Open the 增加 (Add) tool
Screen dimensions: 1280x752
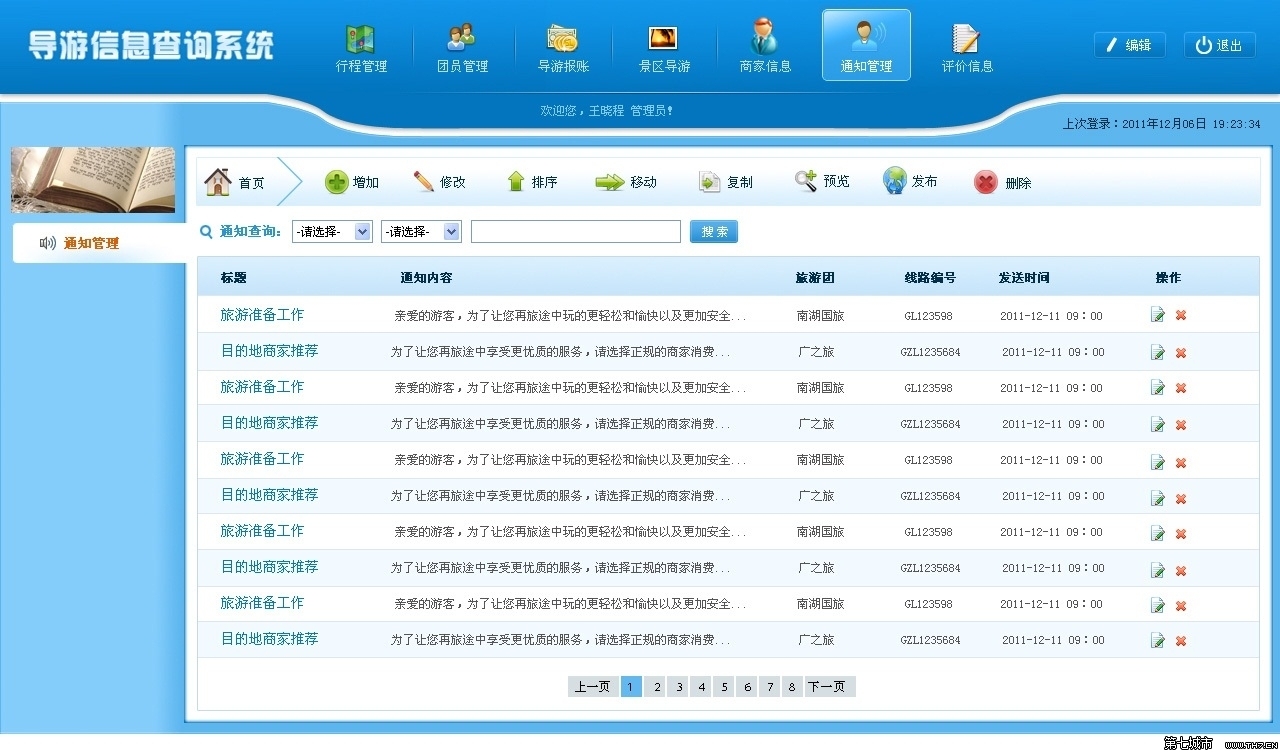(353, 181)
